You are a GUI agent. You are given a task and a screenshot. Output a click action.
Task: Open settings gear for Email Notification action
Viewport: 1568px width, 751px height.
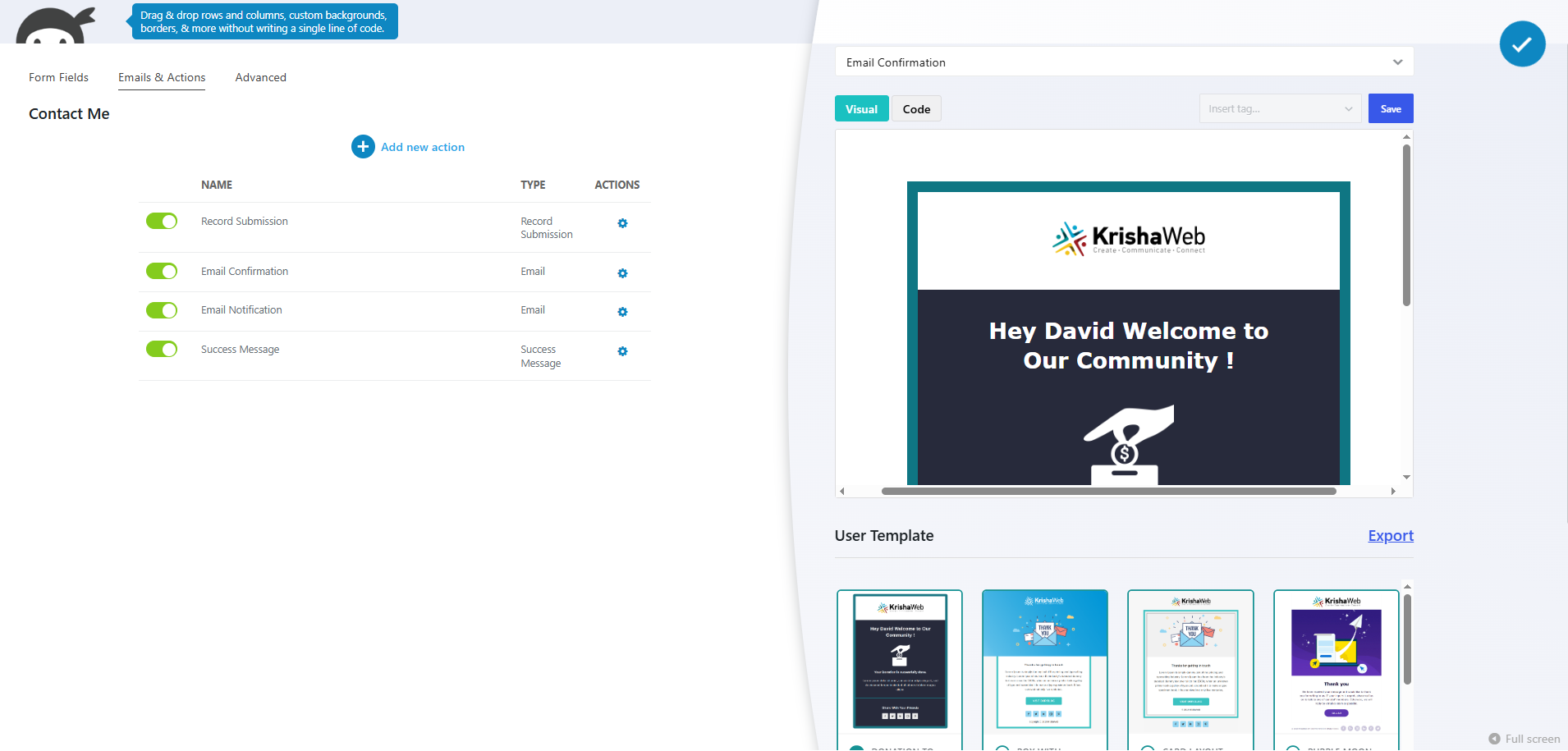pyautogui.click(x=622, y=312)
